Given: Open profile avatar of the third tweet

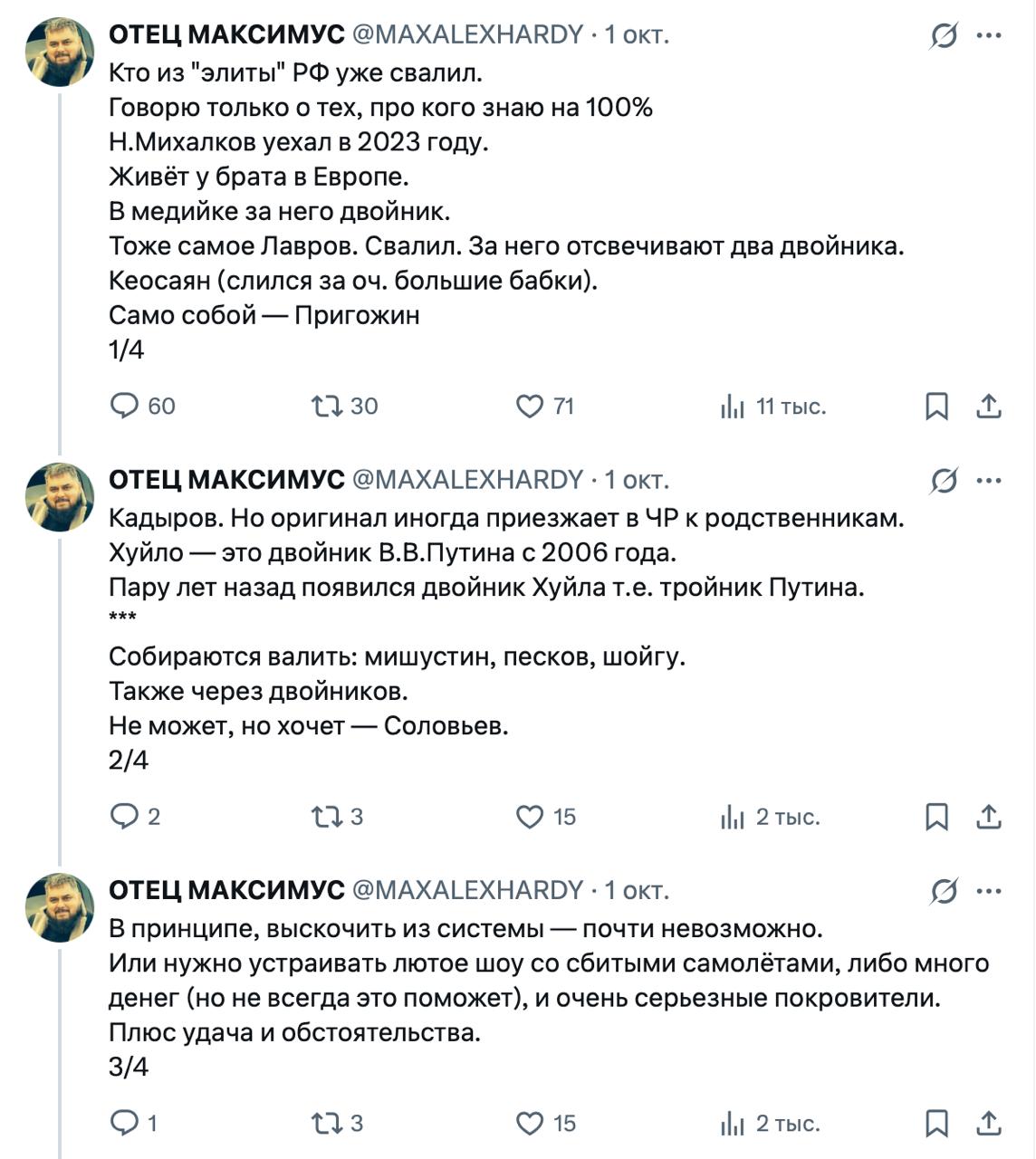Looking at the screenshot, I should pos(60,907).
